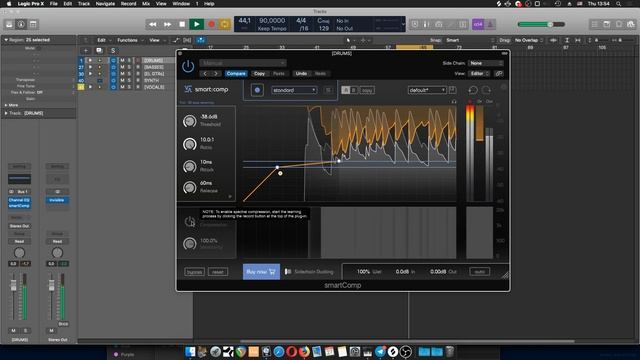Viewport: 640px width, 360px height.
Task: Toggle the smart:comp plugin power button
Action: [188, 66]
